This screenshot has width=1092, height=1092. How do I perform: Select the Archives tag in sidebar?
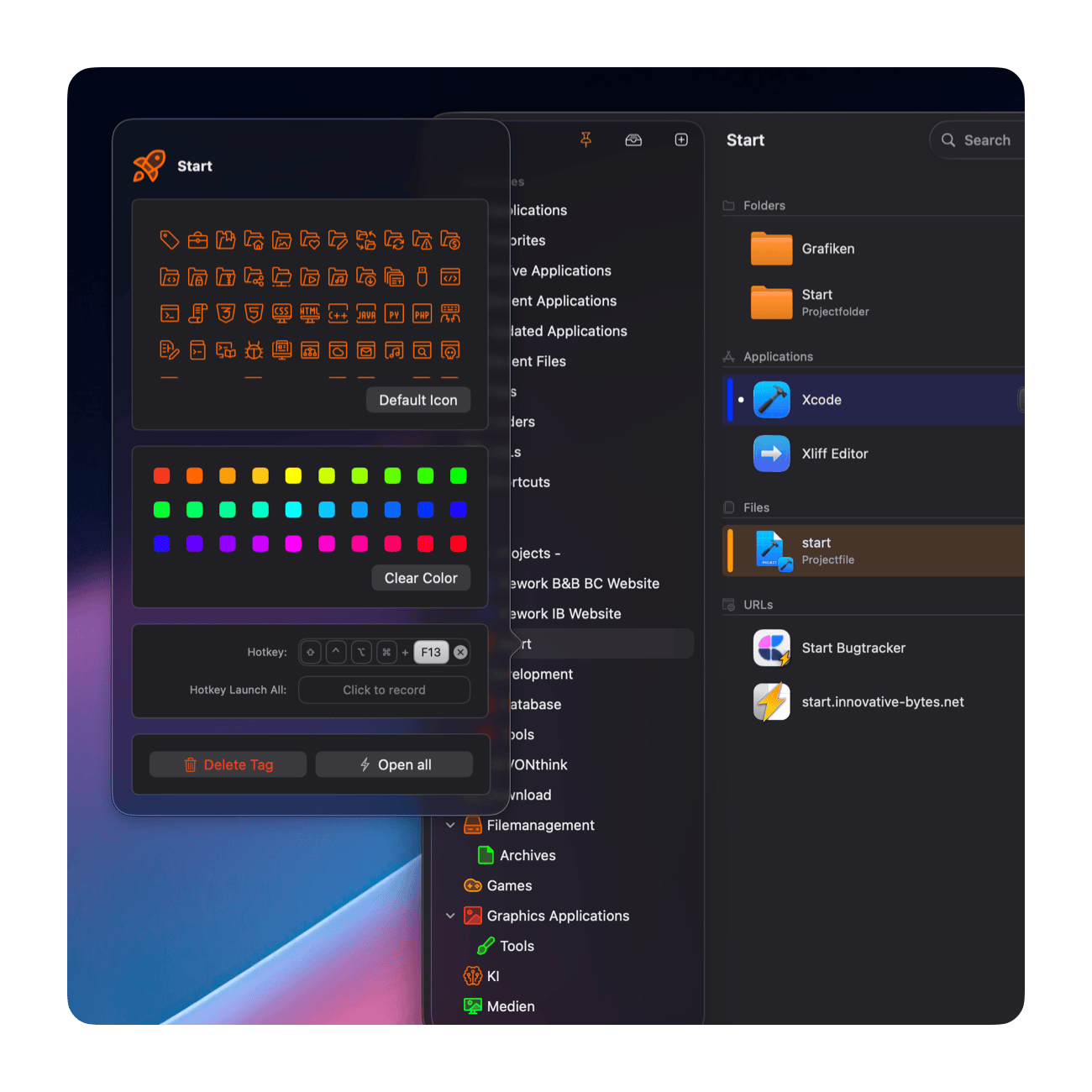click(x=517, y=855)
